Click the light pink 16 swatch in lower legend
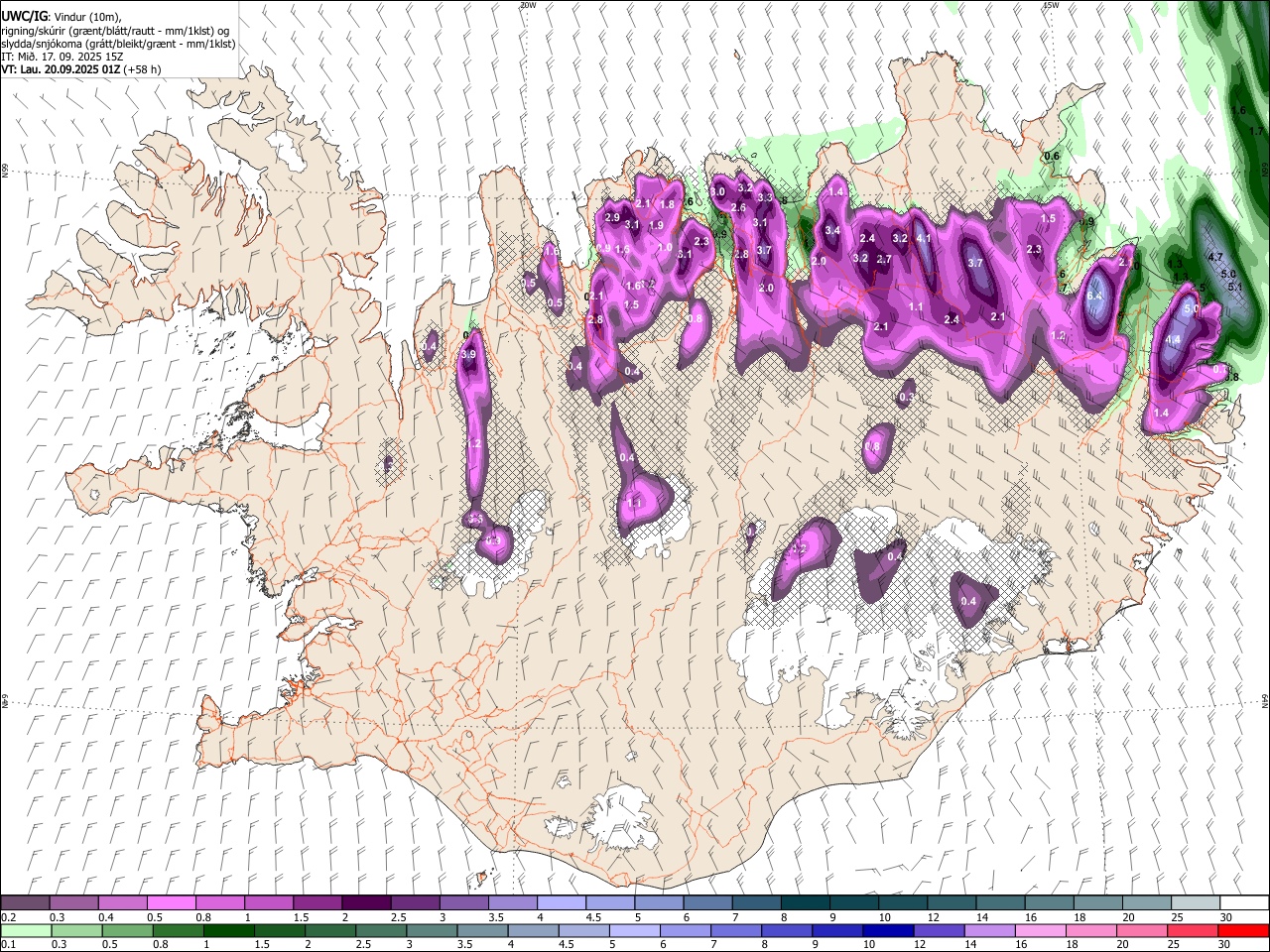 (x=1041, y=931)
